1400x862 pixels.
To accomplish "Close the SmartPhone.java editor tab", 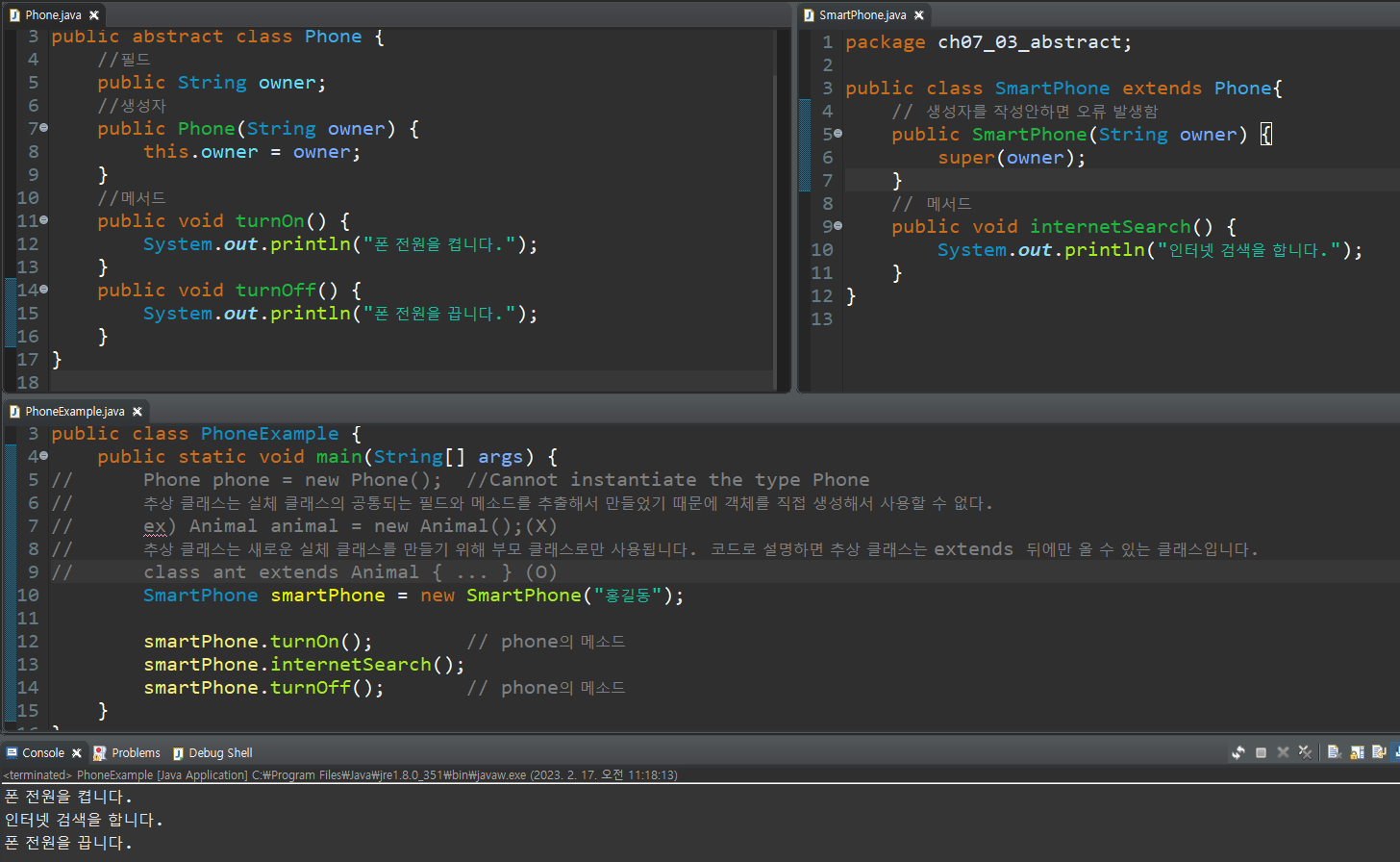I will 918,14.
